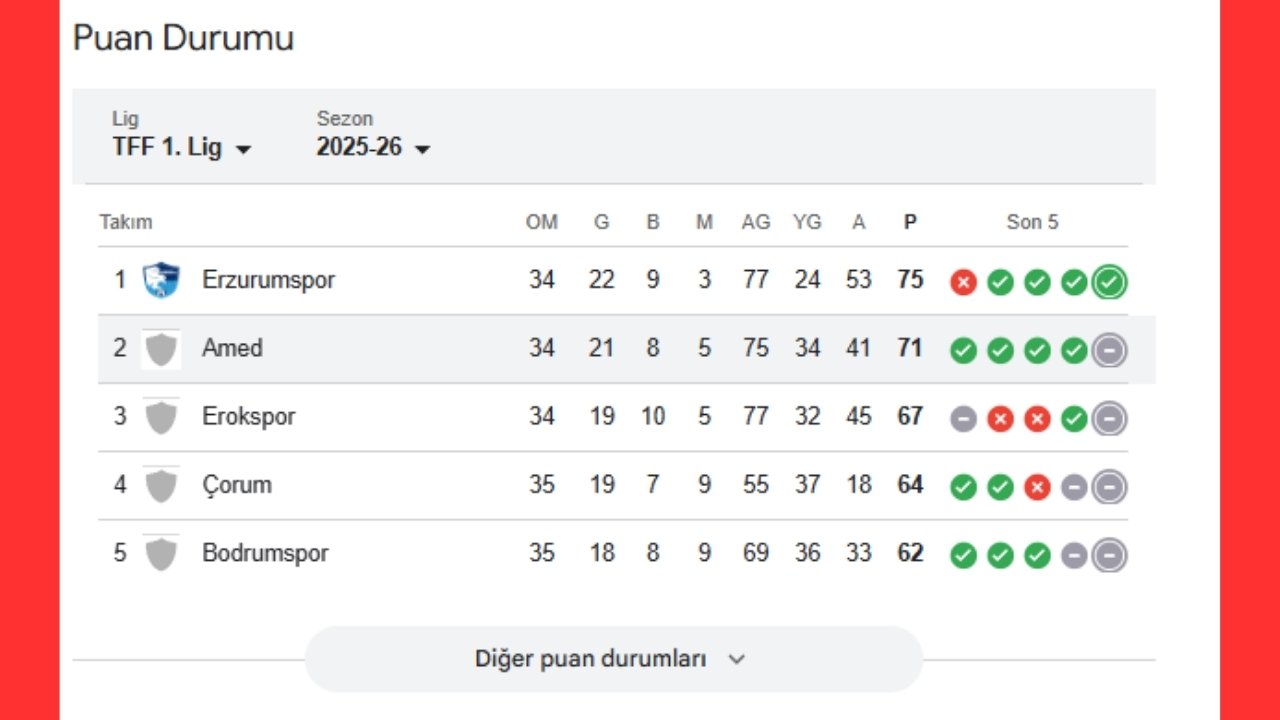1280x720 pixels.
Task: Click Amed's latest circled draw icon
Action: pyautogui.click(x=1109, y=351)
